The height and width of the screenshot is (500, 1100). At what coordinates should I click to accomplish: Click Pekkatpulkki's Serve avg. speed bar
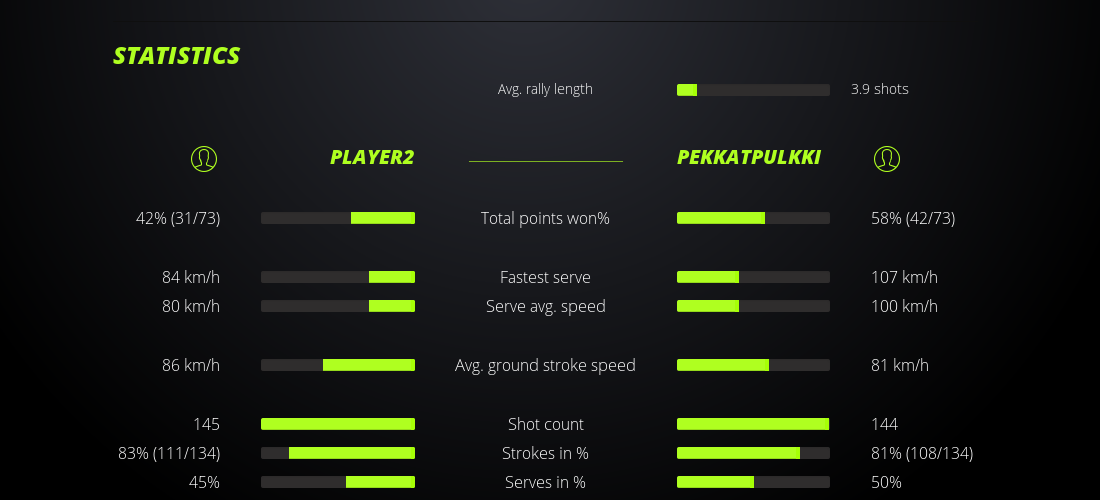[753, 306]
